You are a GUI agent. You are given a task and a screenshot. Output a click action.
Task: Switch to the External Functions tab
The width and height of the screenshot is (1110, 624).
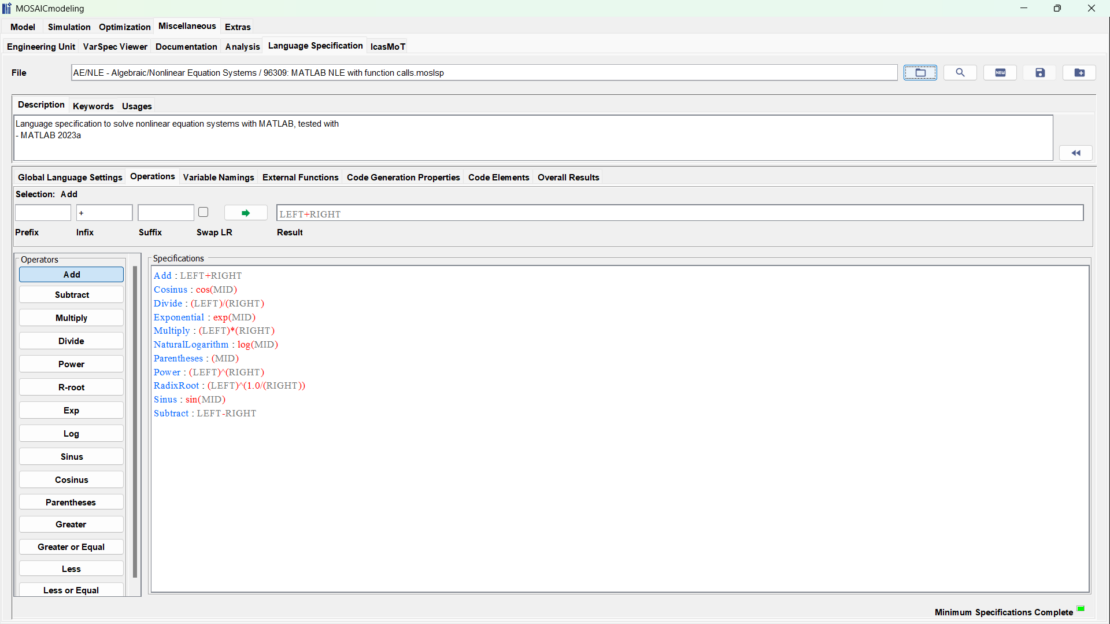(300, 177)
